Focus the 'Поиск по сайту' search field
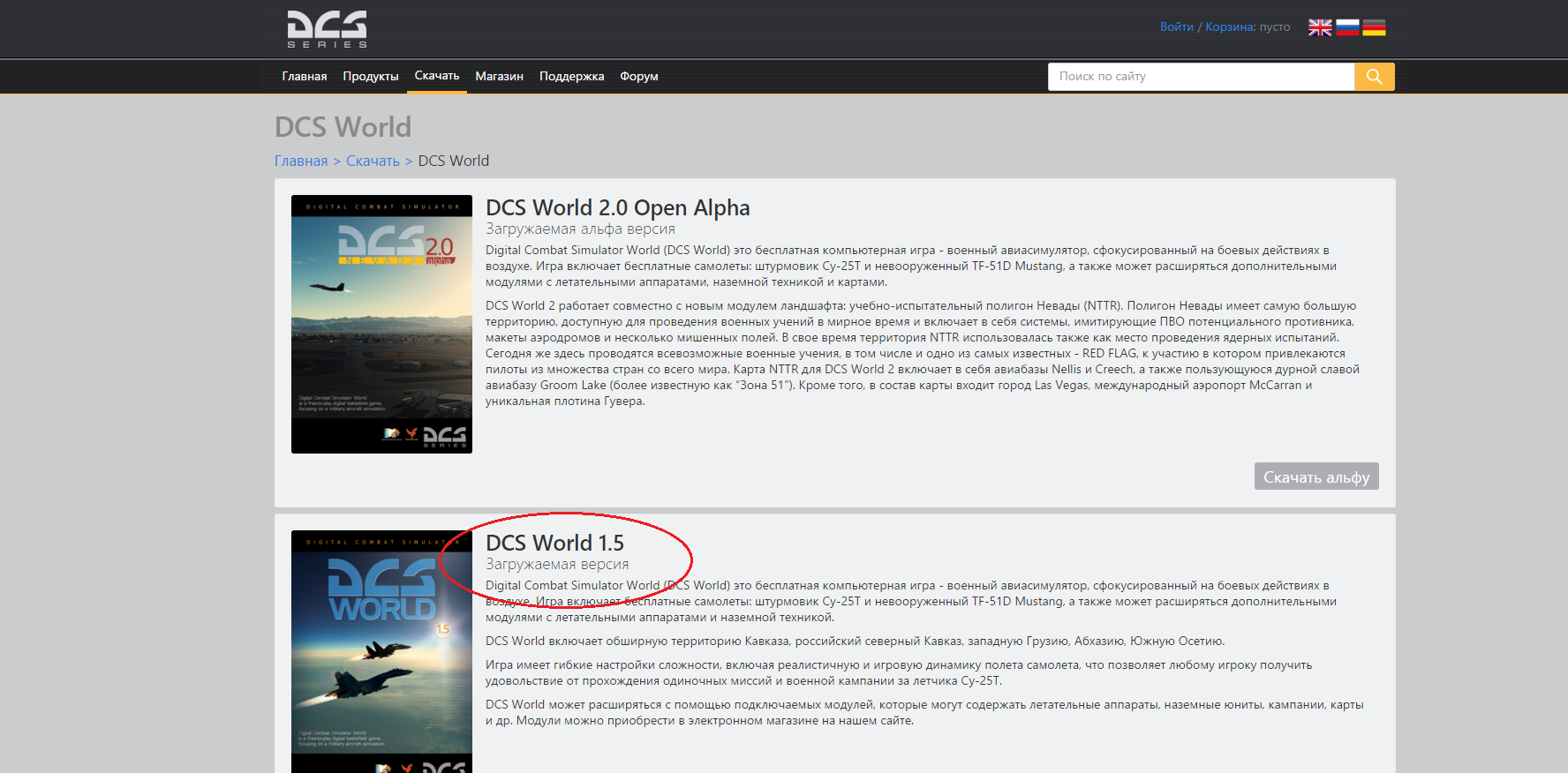Viewport: 1568px width, 773px height. [1201, 77]
